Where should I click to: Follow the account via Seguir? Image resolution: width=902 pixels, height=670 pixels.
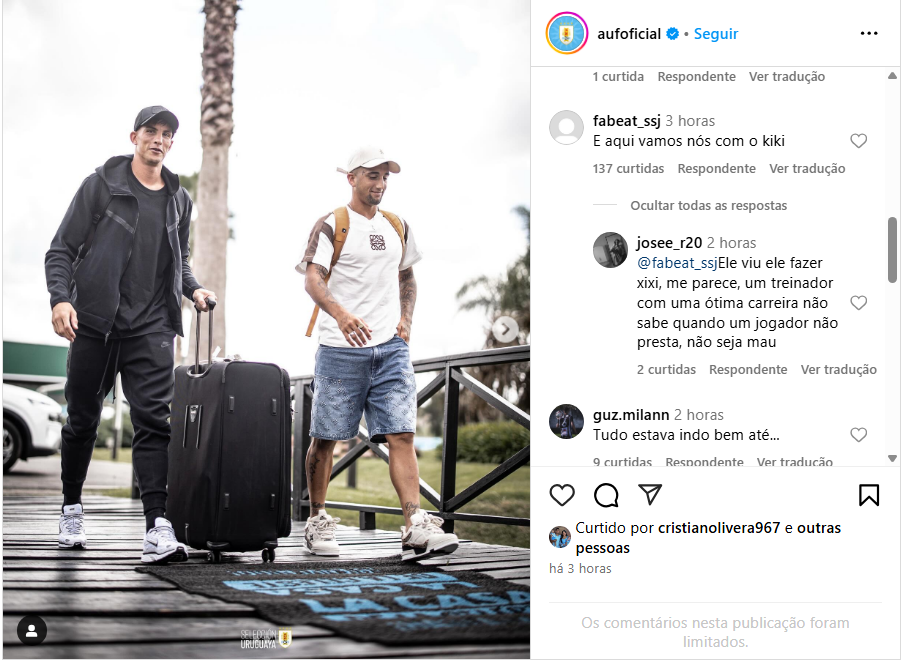pos(716,34)
